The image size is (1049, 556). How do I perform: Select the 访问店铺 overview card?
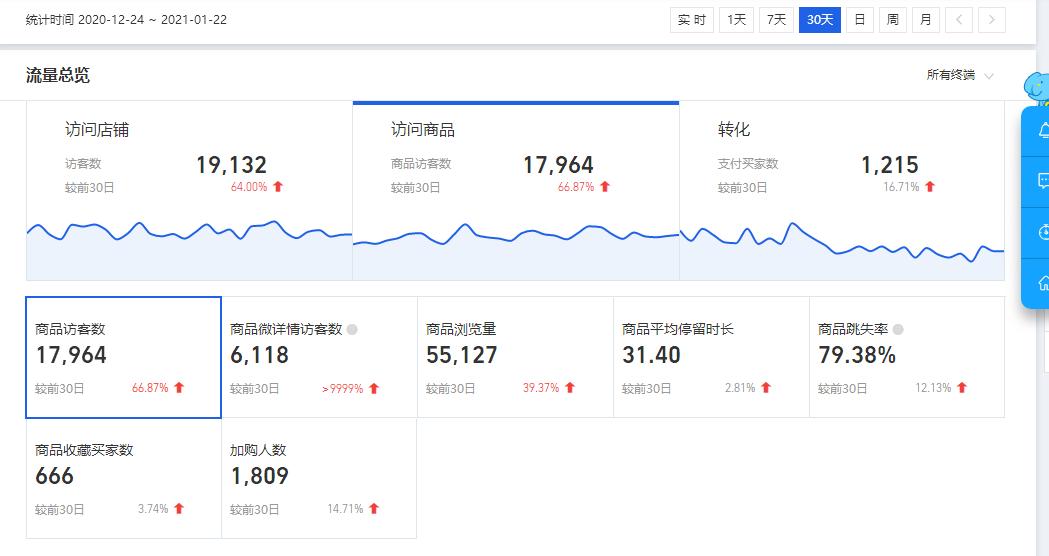(x=189, y=160)
